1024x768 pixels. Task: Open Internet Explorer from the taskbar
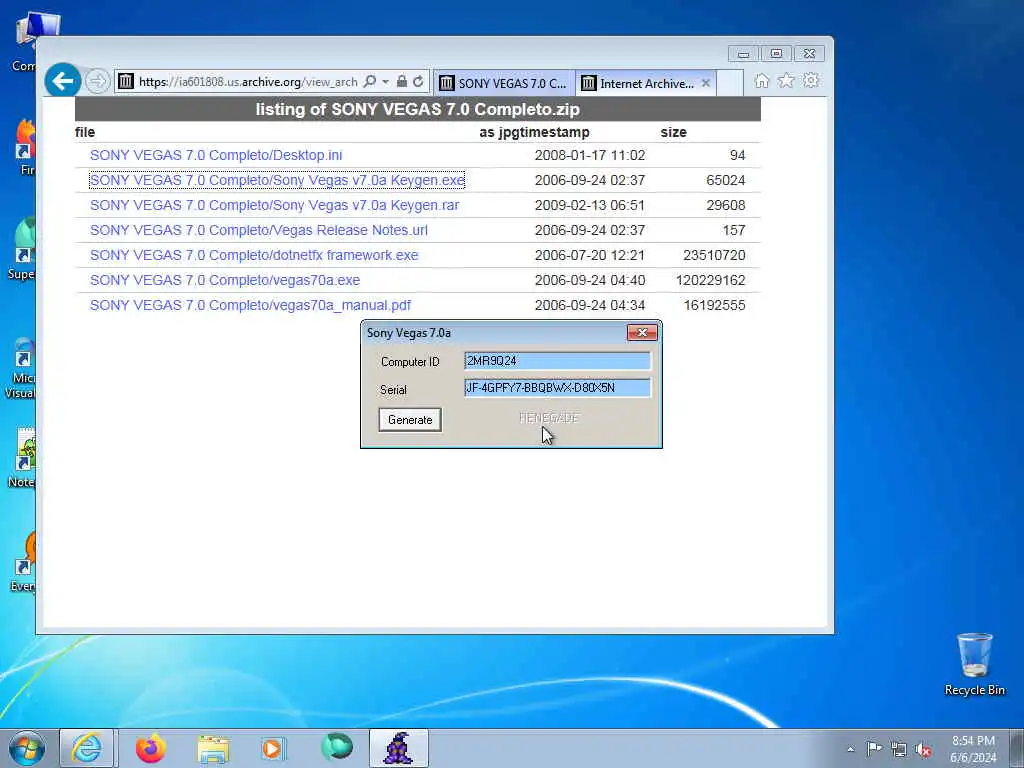(x=87, y=748)
